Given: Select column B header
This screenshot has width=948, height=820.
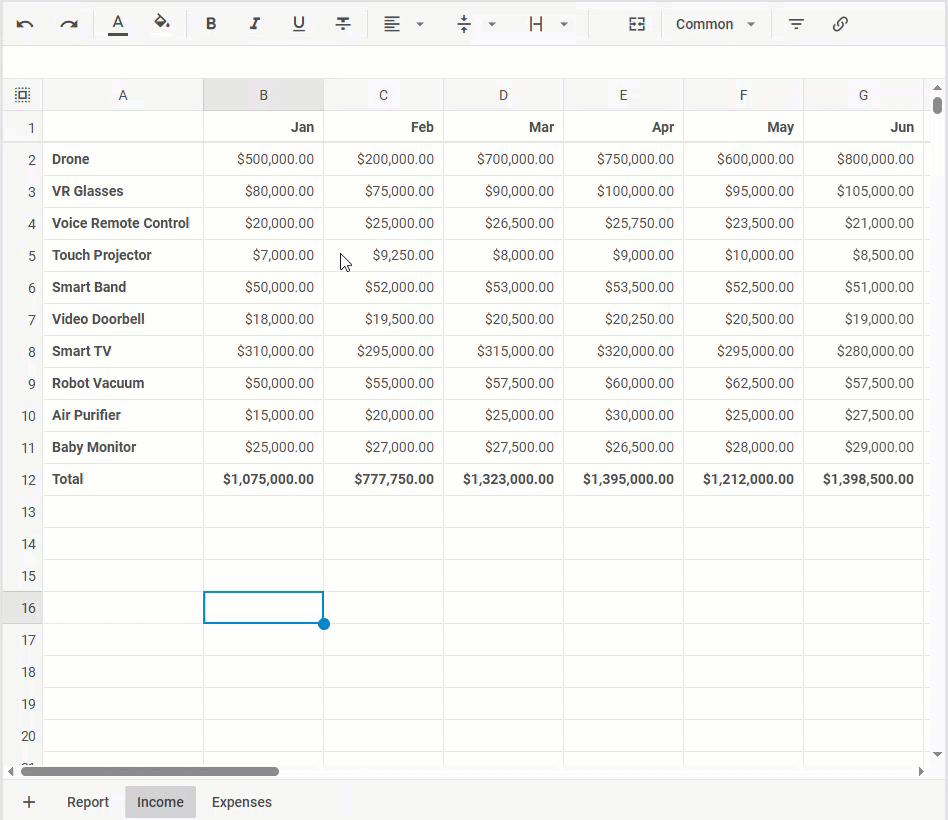Looking at the screenshot, I should click(263, 95).
